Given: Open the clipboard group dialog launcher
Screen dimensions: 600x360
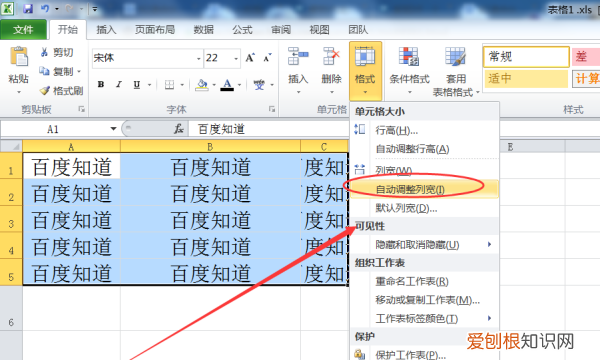Looking at the screenshot, I should [x=82, y=109].
